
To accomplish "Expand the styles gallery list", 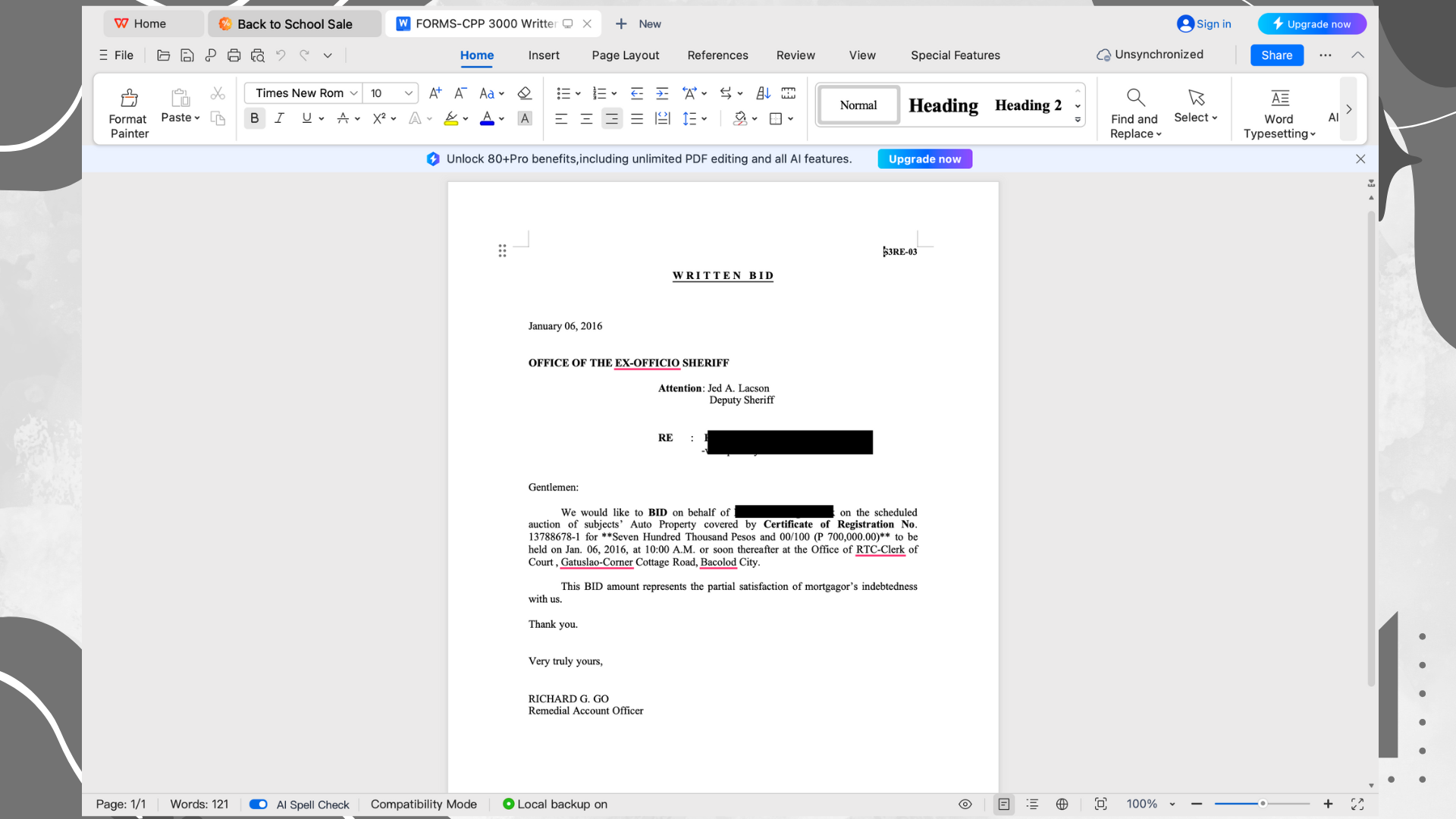I will pos(1078,120).
